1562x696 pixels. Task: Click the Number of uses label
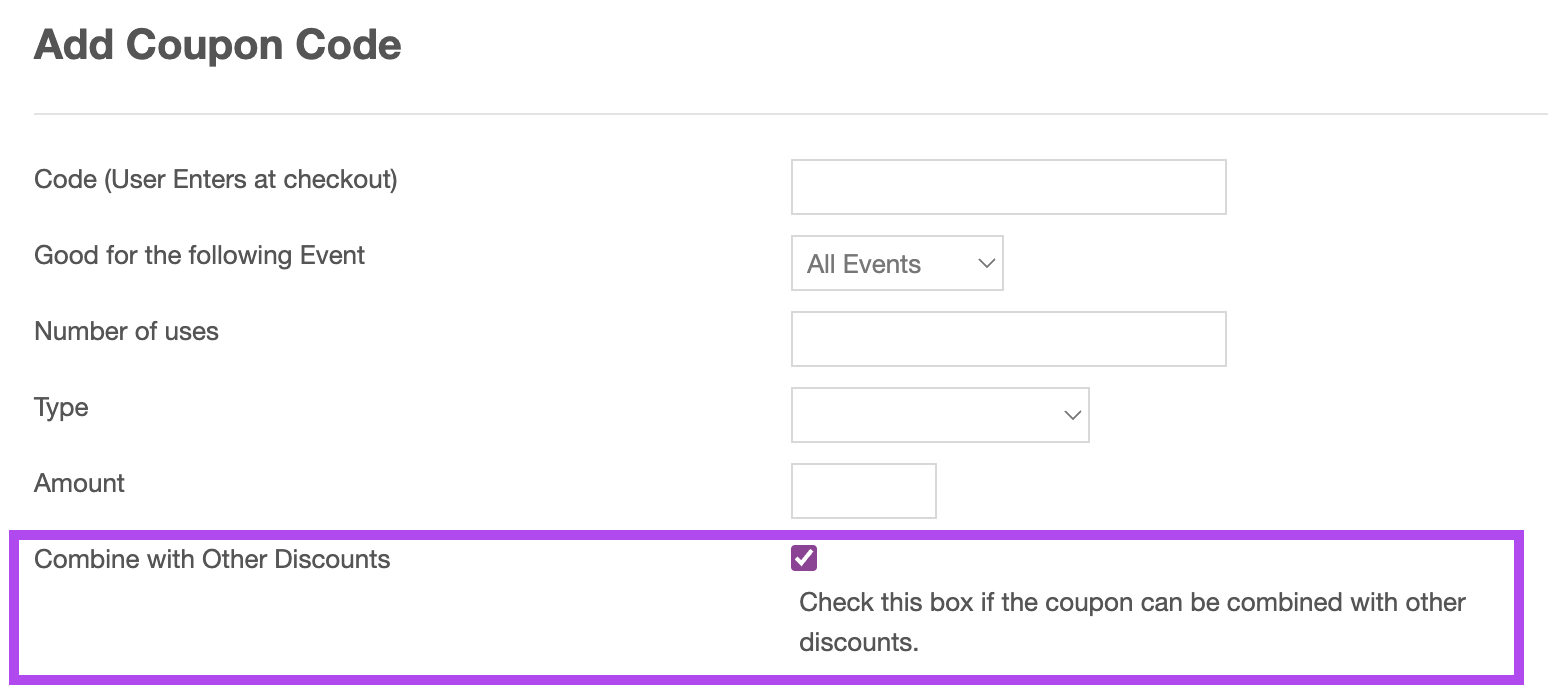pyautogui.click(x=127, y=331)
